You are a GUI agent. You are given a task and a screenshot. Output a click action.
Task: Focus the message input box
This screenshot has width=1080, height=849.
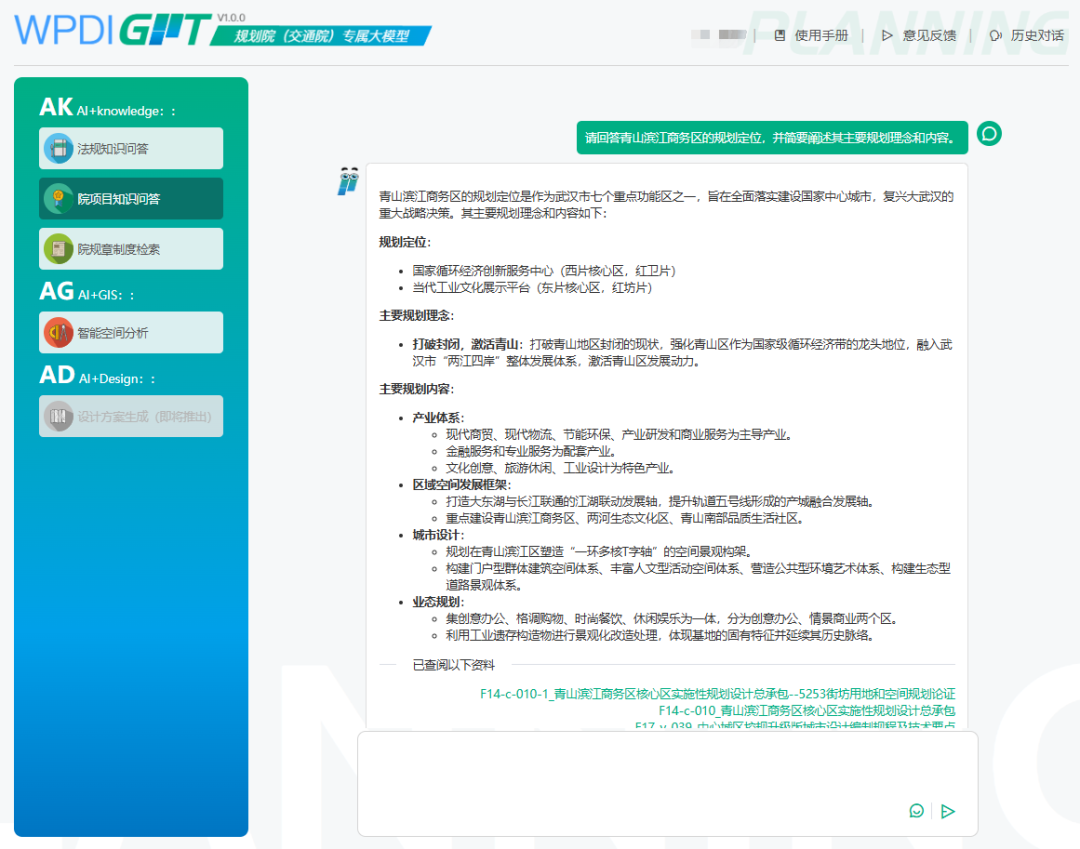(x=667, y=784)
